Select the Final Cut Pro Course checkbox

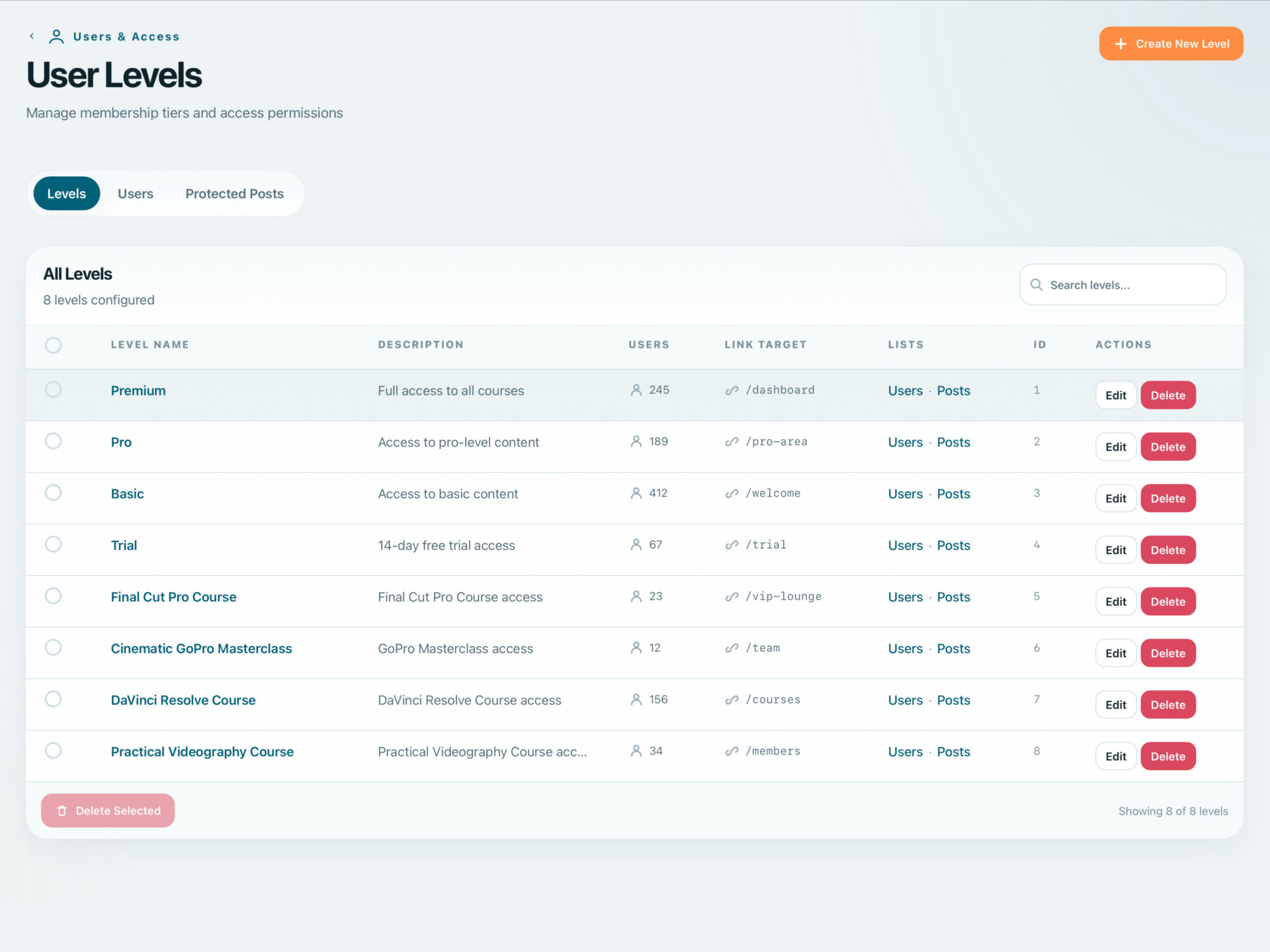coord(54,596)
